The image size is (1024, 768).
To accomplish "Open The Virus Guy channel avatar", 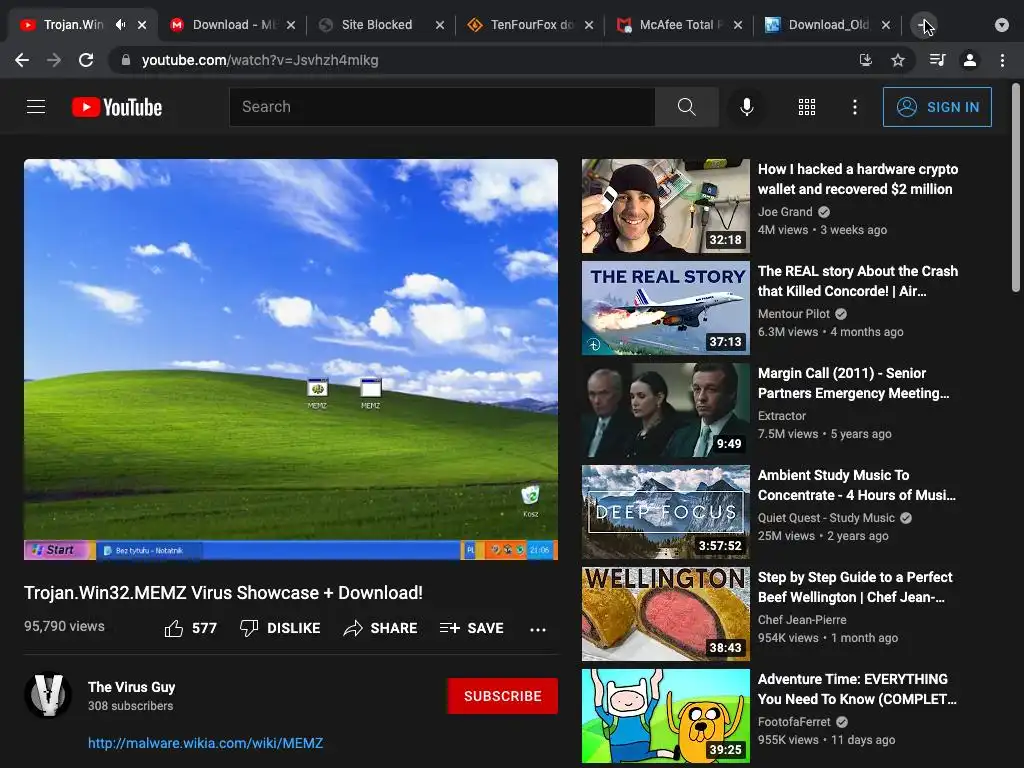I will coord(48,695).
